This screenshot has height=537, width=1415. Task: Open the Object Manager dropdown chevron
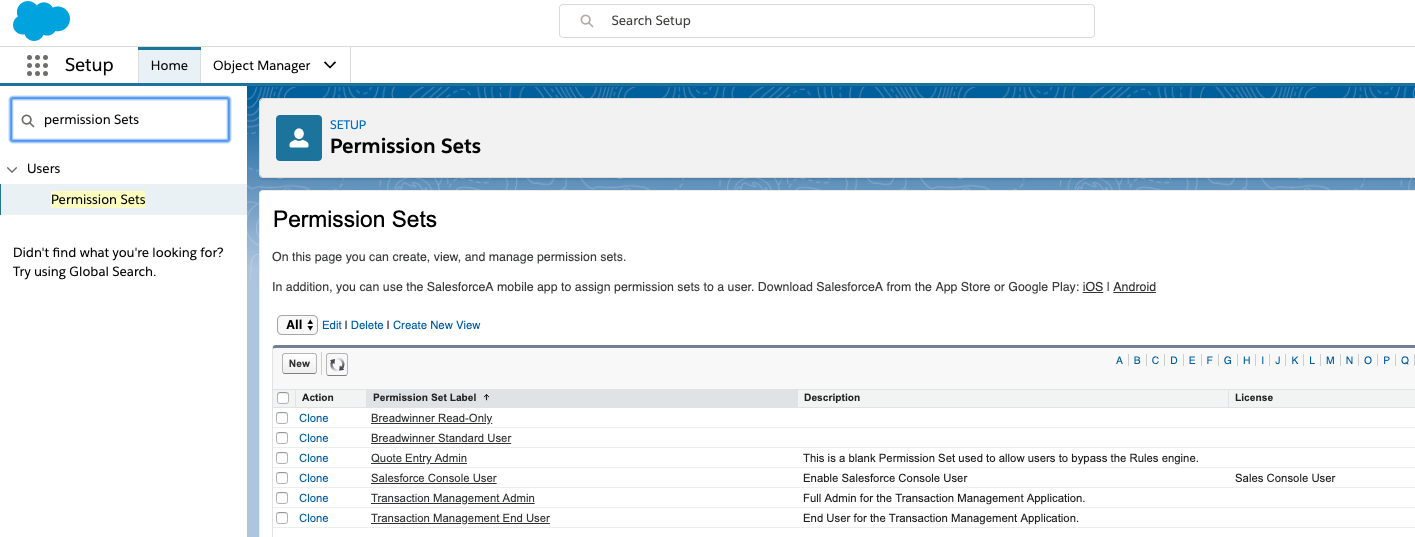(330, 65)
